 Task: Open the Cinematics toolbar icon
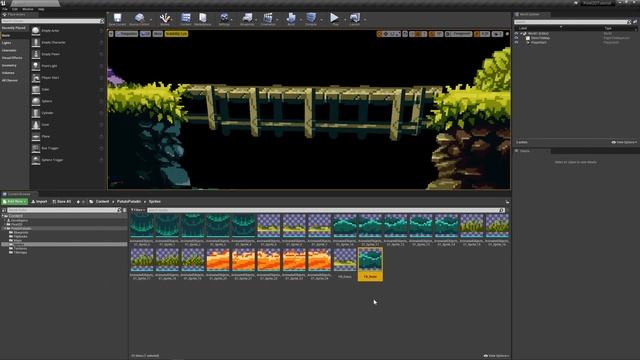coord(268,19)
